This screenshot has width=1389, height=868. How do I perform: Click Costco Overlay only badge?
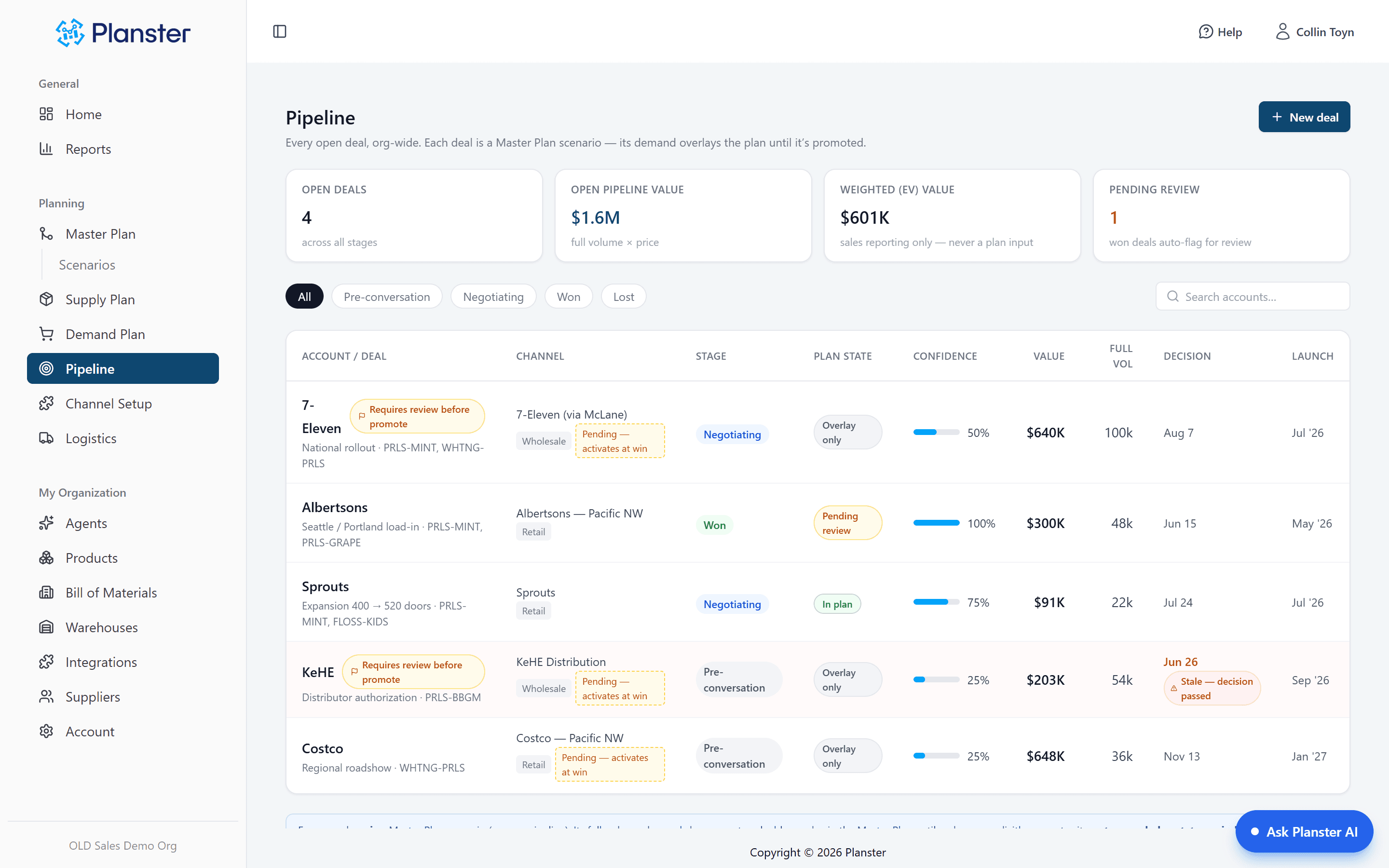[x=847, y=756]
